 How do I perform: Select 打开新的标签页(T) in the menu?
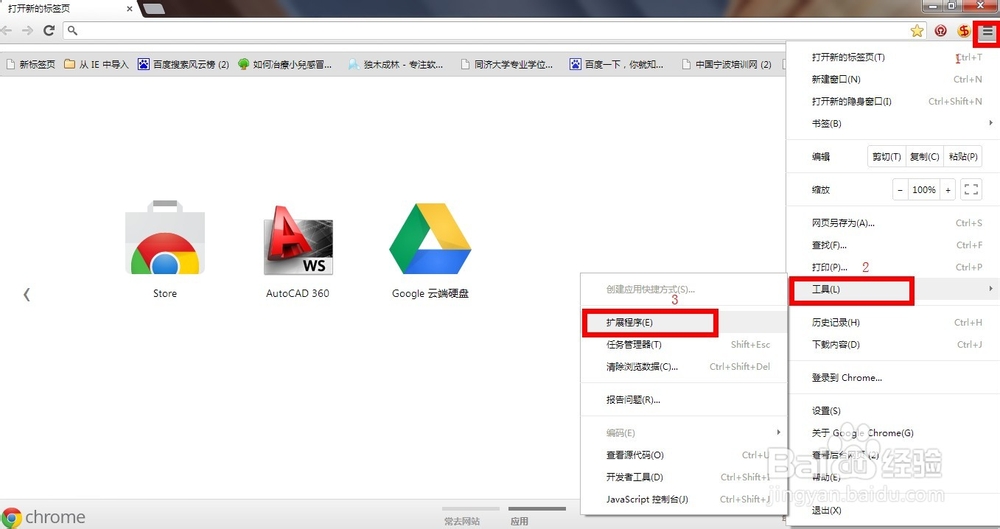click(x=893, y=57)
